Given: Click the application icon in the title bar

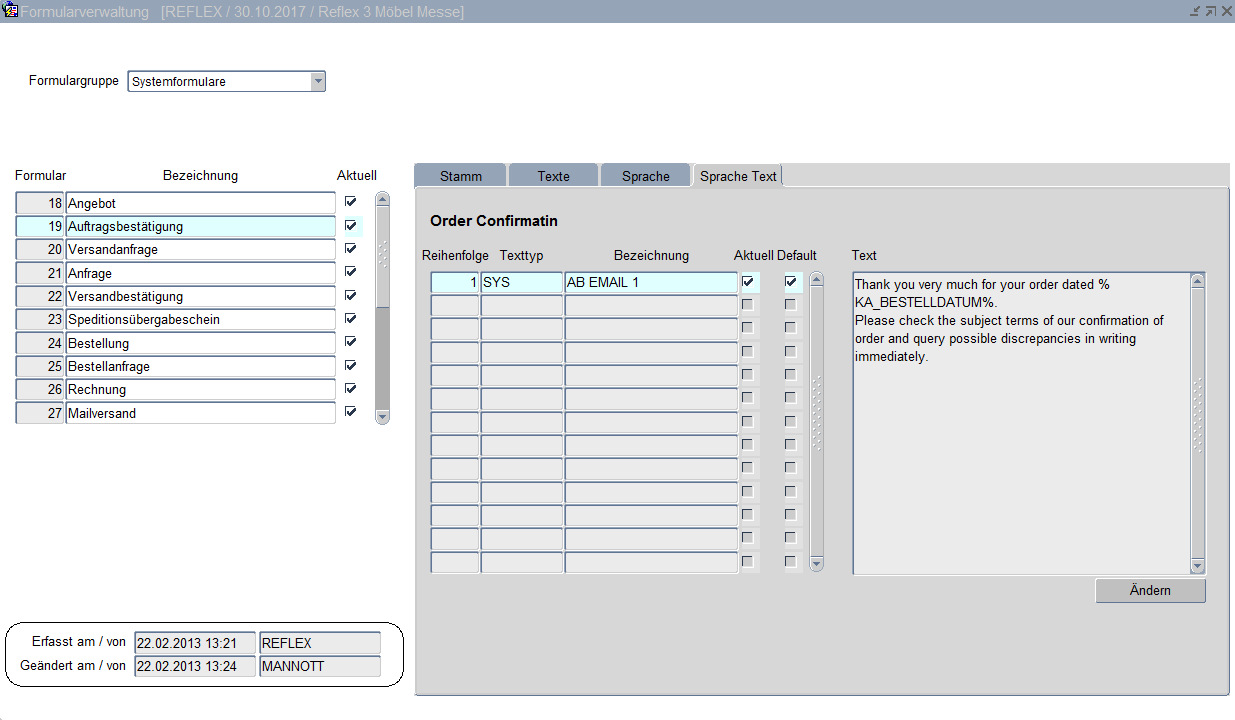Looking at the screenshot, I should (11, 11).
